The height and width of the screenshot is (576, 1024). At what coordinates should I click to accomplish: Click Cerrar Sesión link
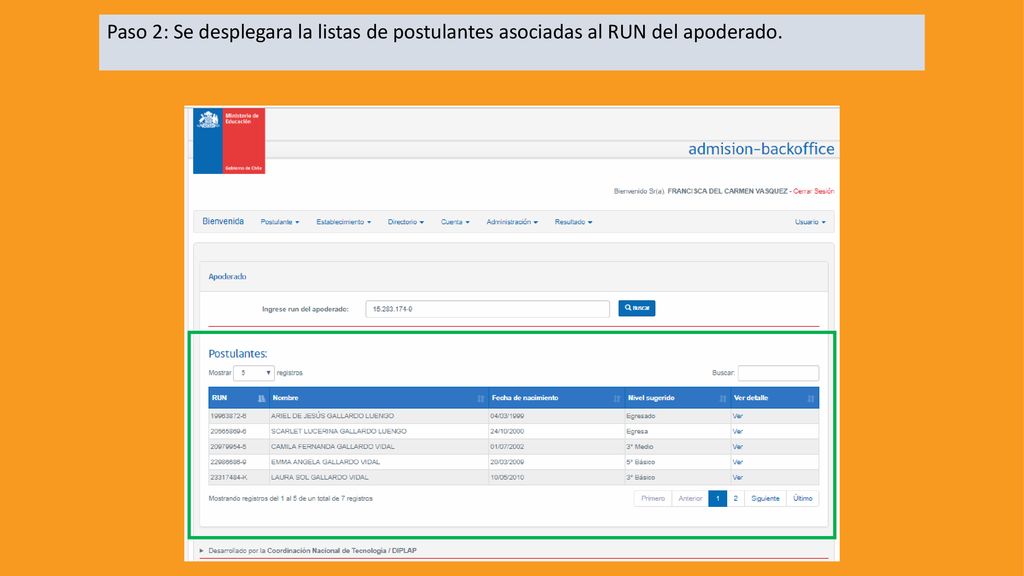813,191
